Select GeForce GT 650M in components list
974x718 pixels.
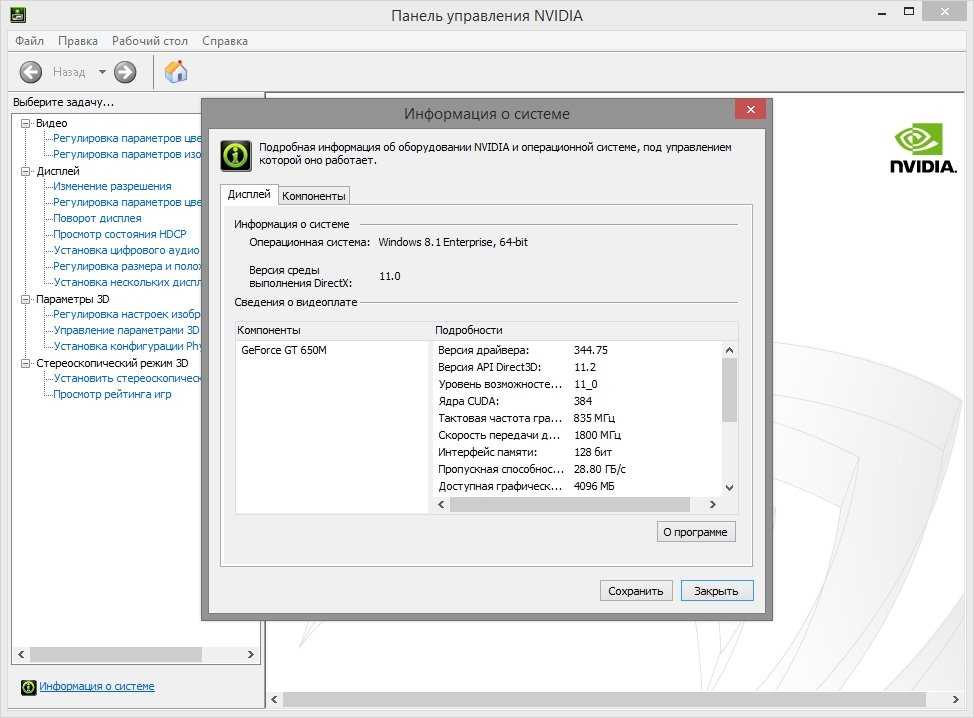coord(284,350)
